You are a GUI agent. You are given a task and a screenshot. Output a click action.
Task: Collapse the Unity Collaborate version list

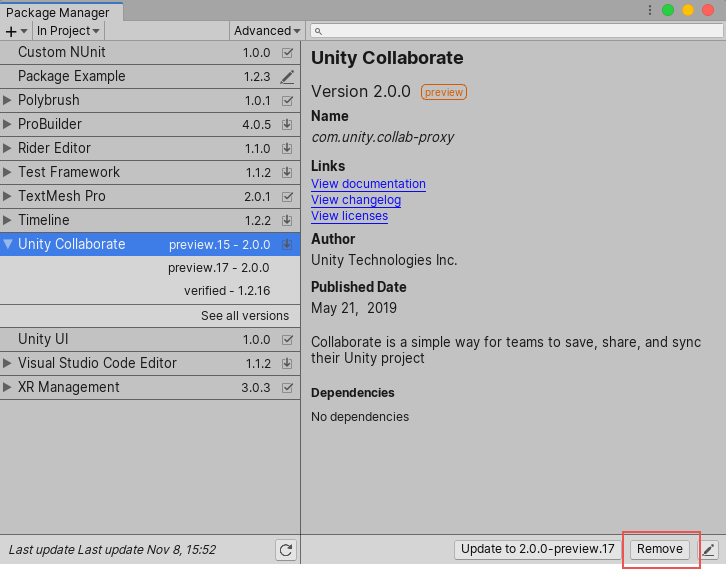tap(8, 244)
